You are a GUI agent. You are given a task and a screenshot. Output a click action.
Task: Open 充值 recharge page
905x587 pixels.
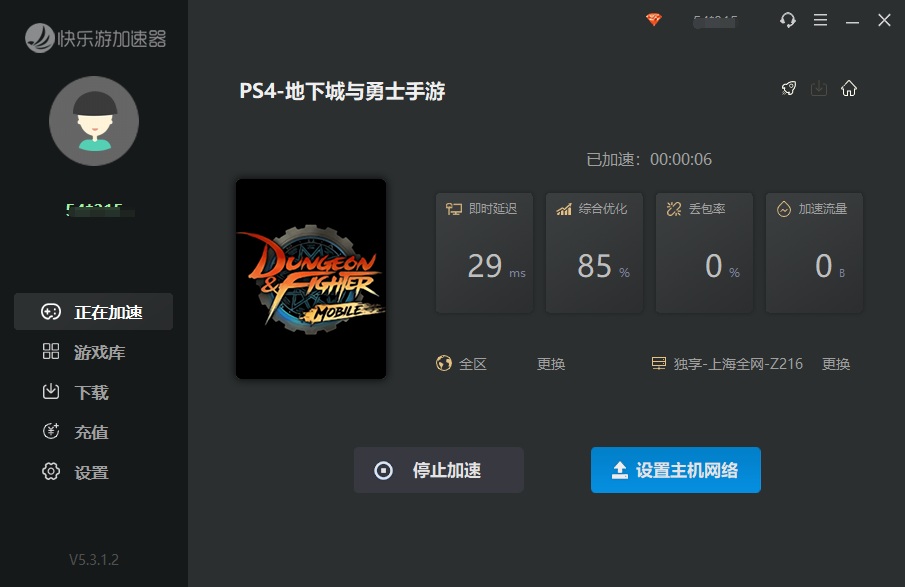(94, 432)
